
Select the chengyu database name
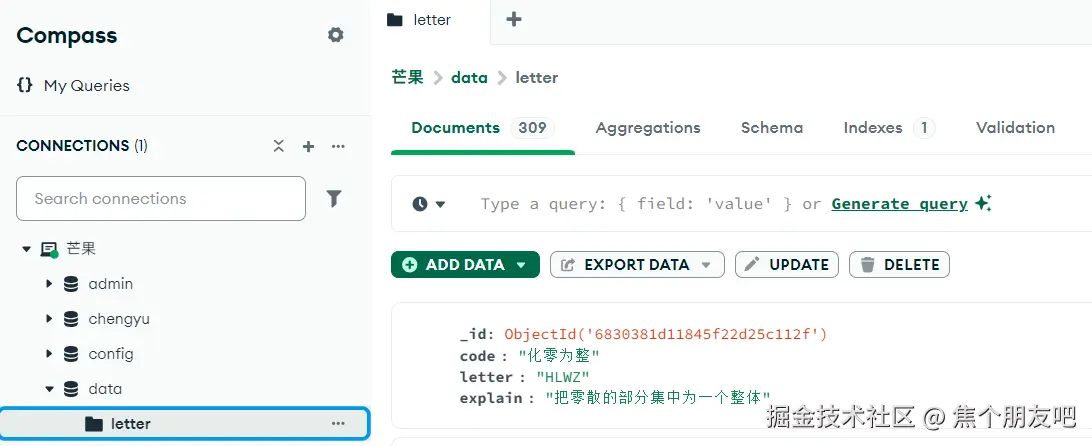(119, 319)
